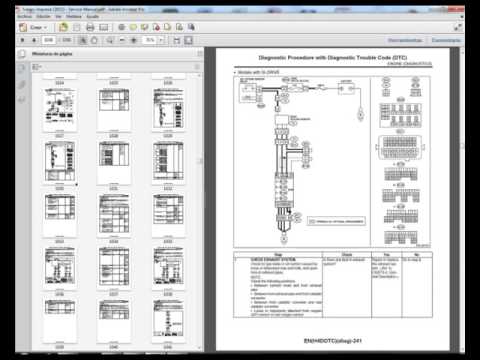The height and width of the screenshot is (360, 480).
Task: Open the Ver menu
Action: tap(58, 16)
